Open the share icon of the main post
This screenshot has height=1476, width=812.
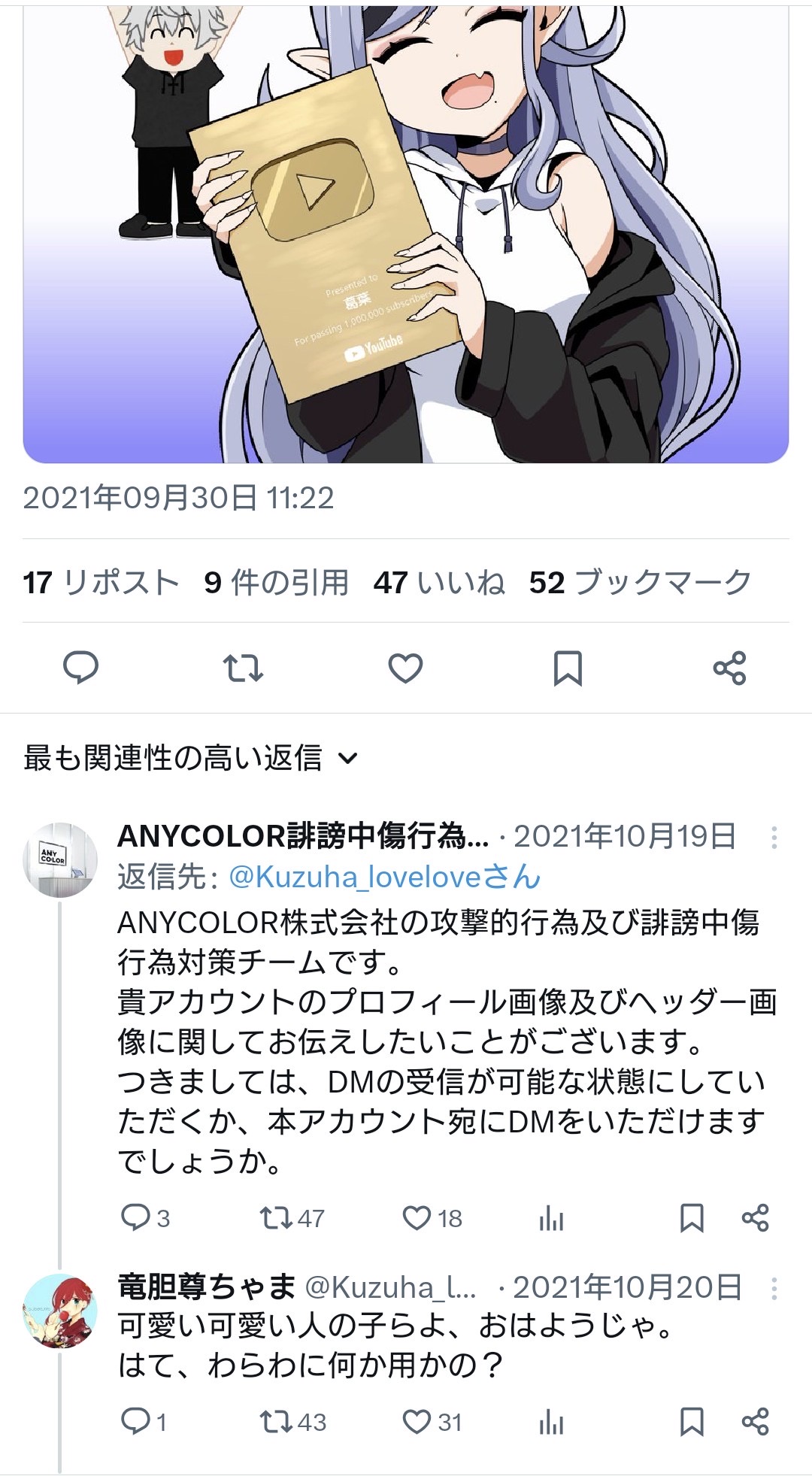729,668
